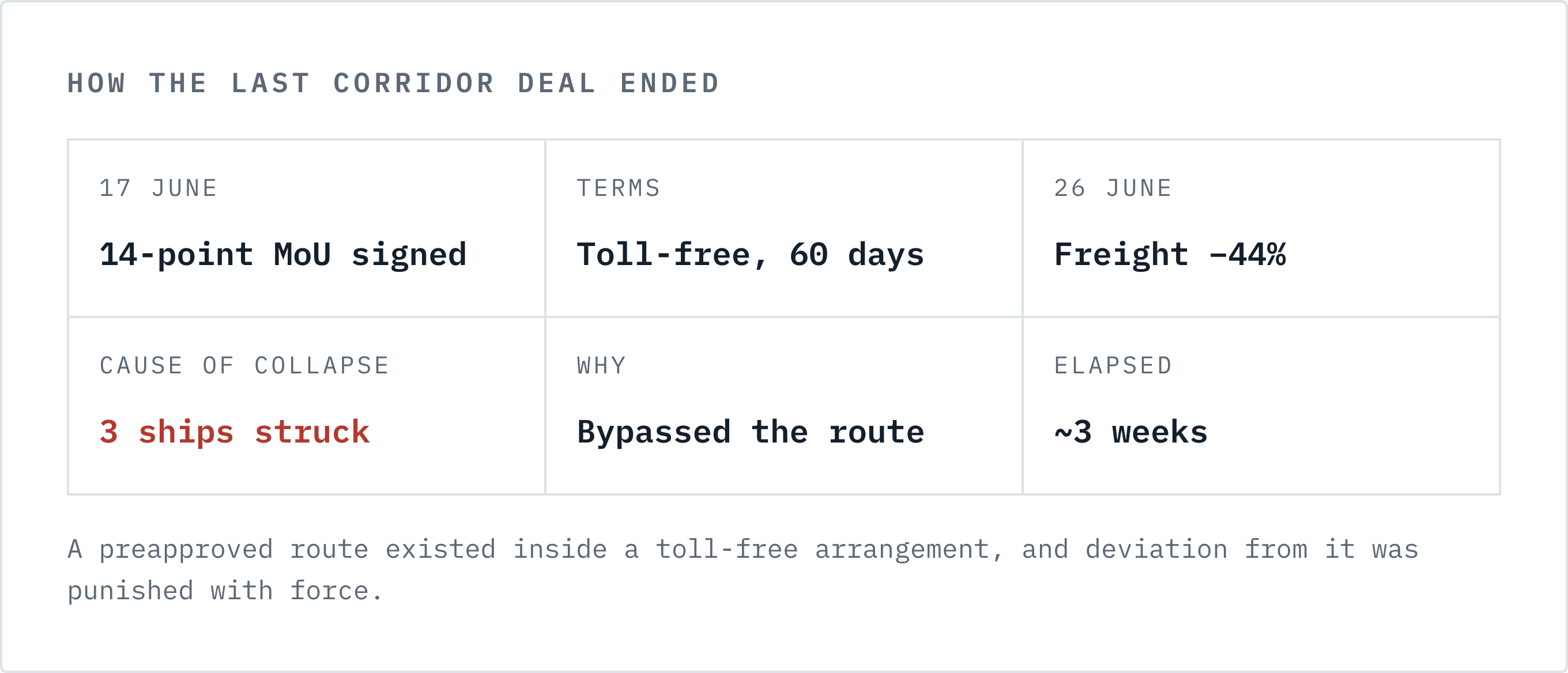Screen dimensions: 1568x673
Task: Click 'punished with force.' text line
Action: click(x=225, y=591)
